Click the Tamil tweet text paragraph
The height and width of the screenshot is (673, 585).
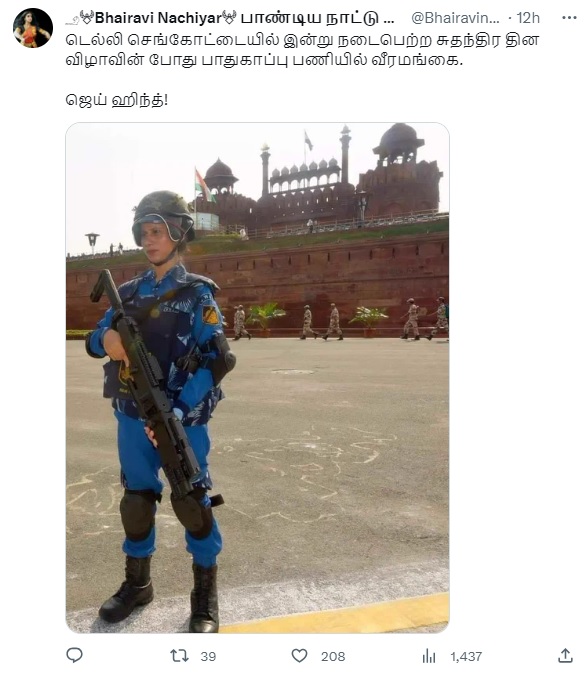coord(302,50)
